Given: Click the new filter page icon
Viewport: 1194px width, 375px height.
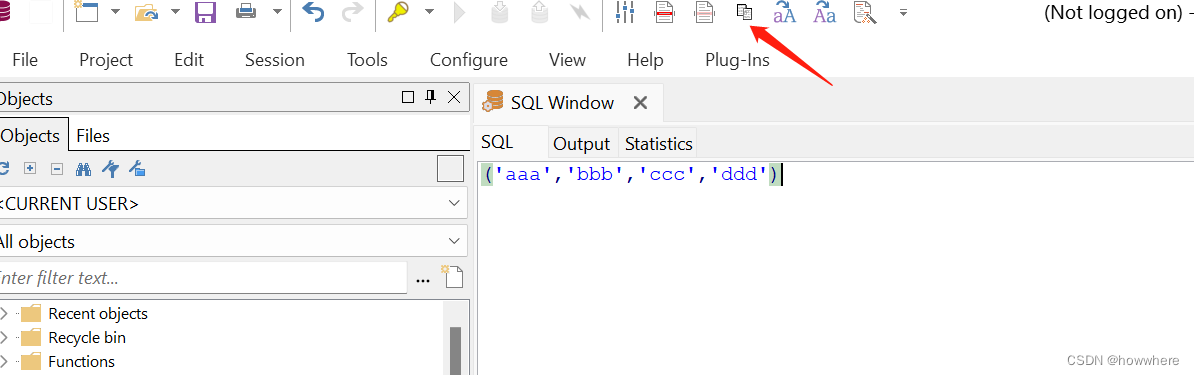Looking at the screenshot, I should (x=452, y=277).
